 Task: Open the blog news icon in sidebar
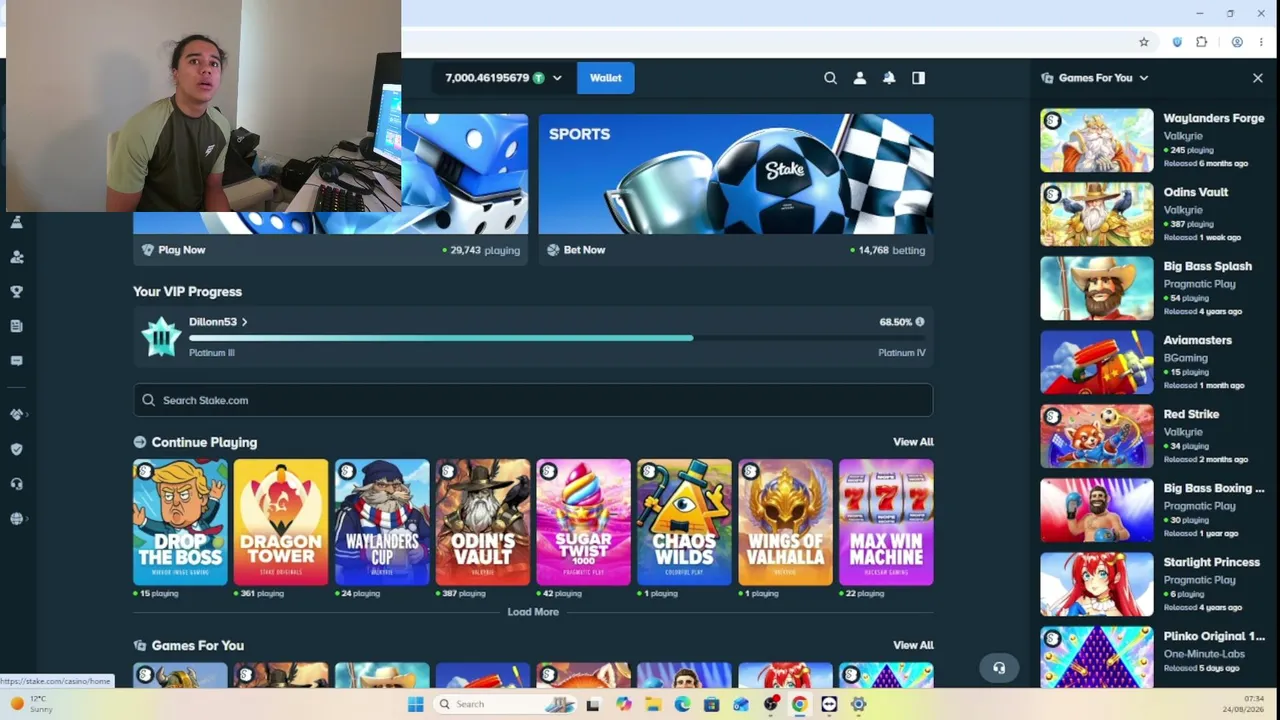pos(17,326)
